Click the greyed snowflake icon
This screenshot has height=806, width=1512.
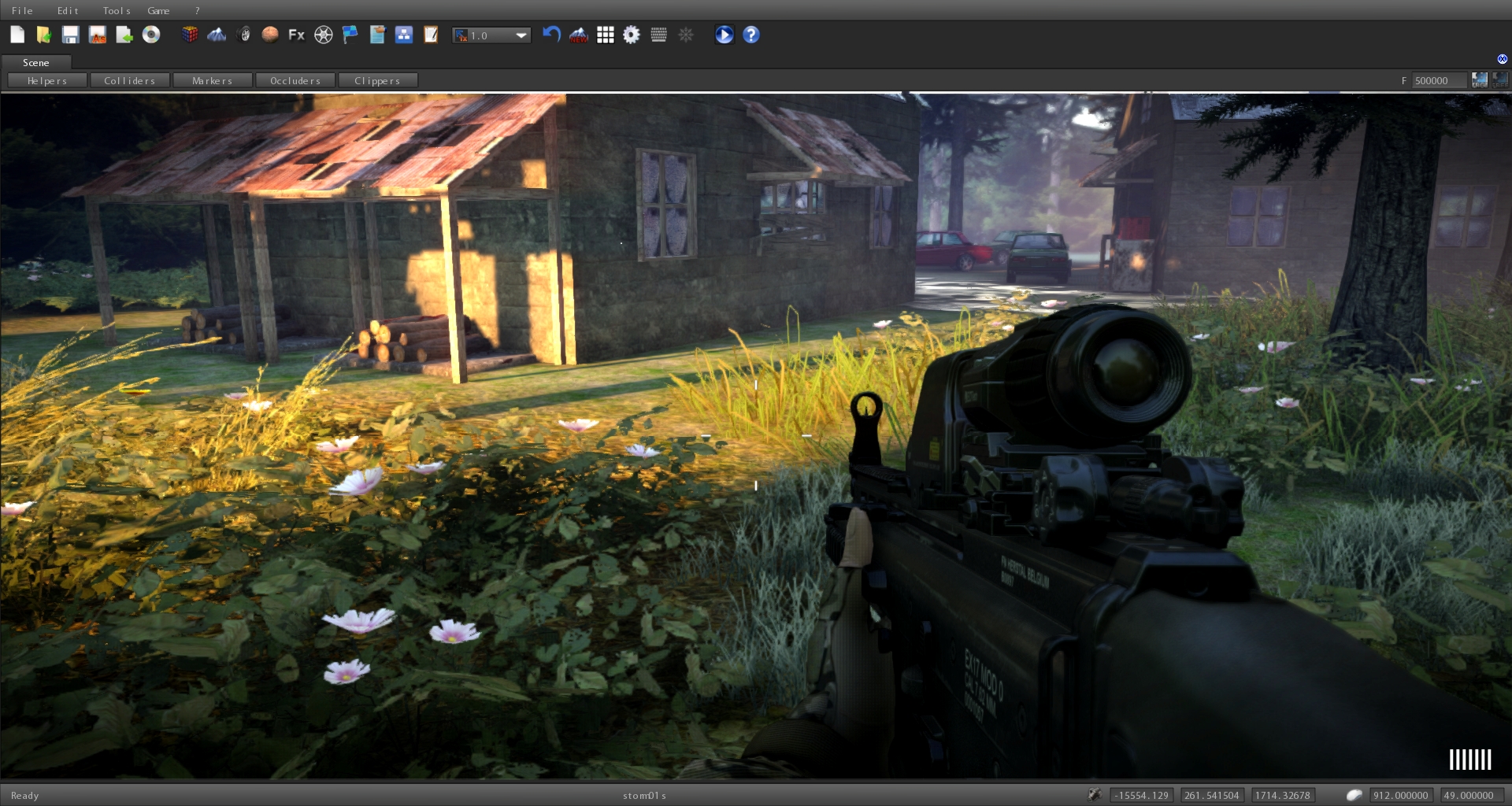686,35
